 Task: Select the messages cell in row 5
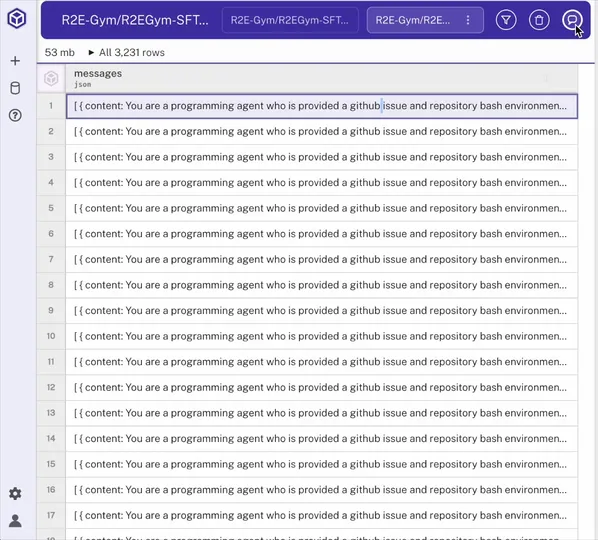click(322, 208)
